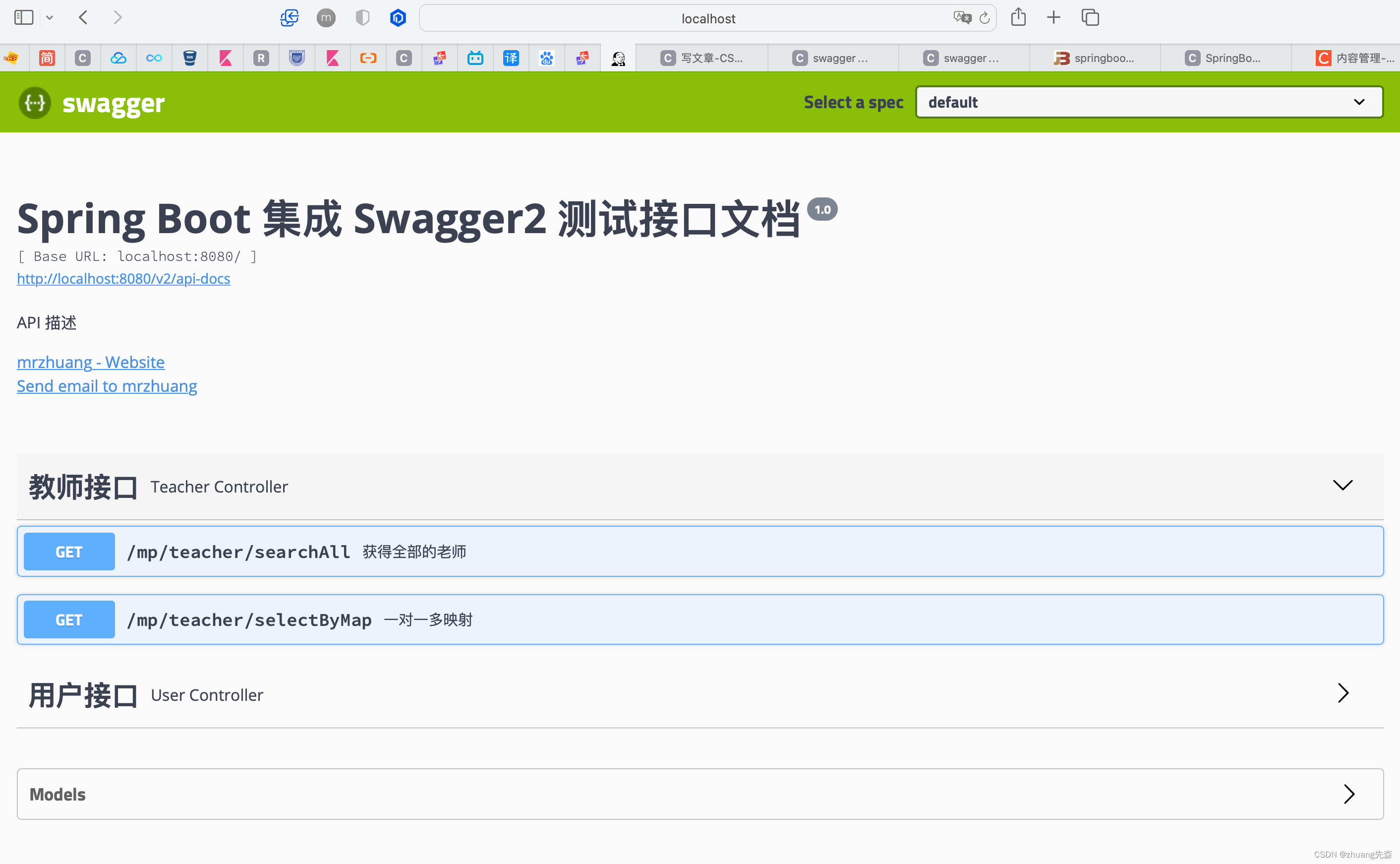This screenshot has width=1400, height=864.
Task: Click the Send email to mrzhuang link
Action: point(107,386)
